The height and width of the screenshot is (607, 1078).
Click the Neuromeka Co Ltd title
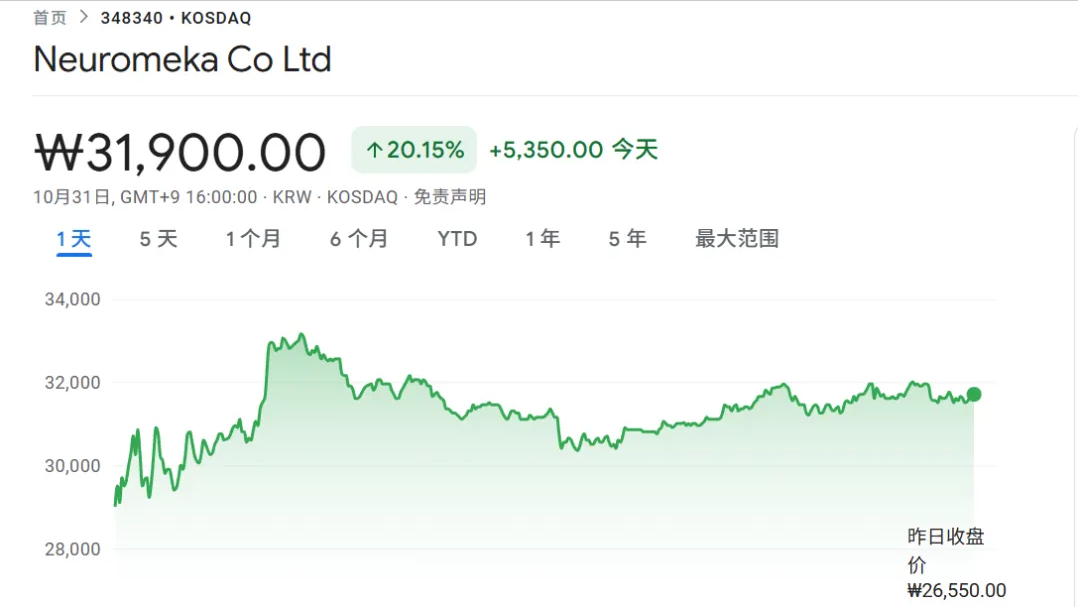182,60
